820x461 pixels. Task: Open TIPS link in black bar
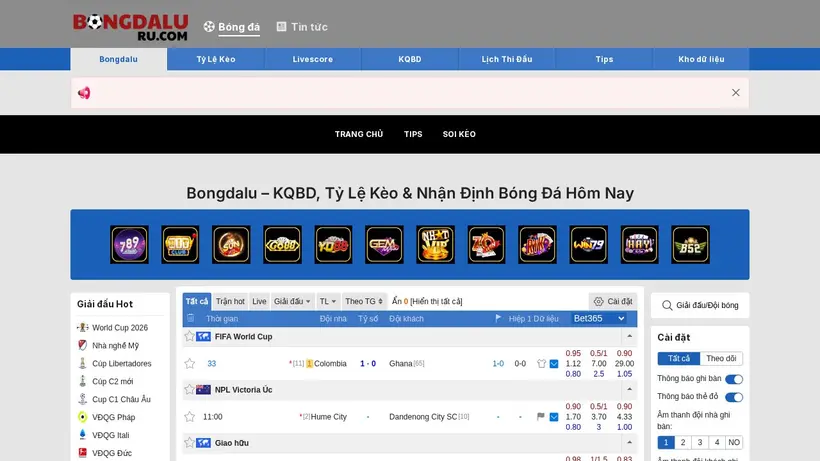(413, 134)
